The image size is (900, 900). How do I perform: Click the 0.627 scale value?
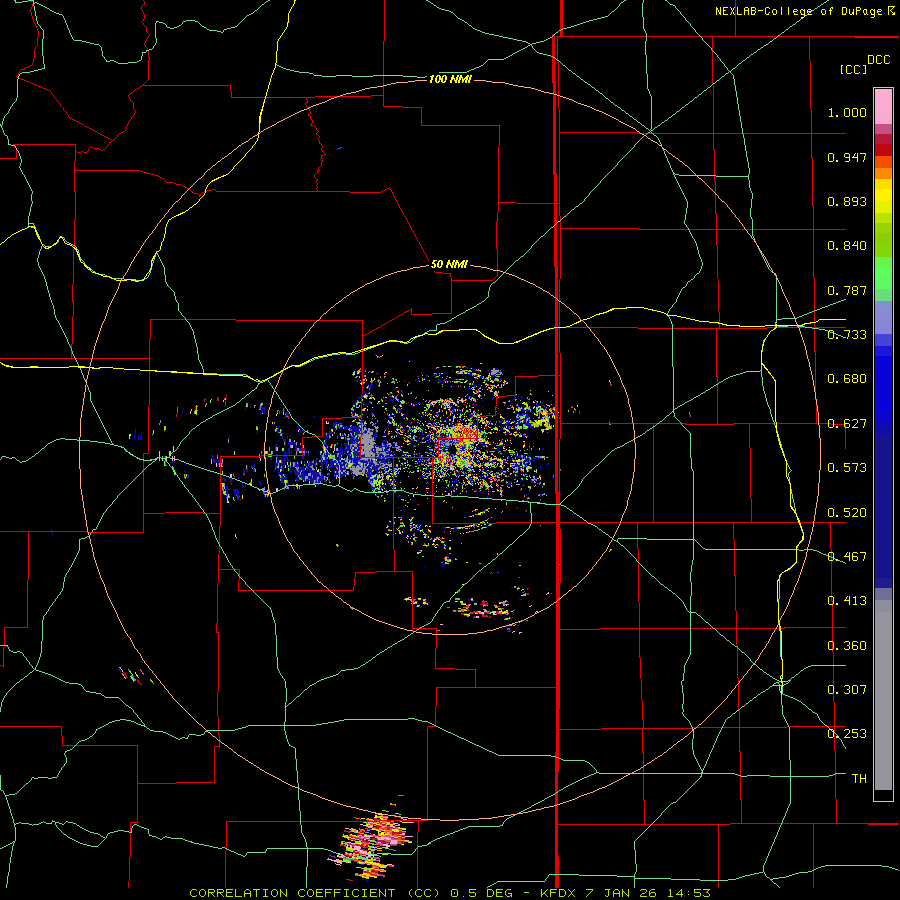[x=847, y=424]
